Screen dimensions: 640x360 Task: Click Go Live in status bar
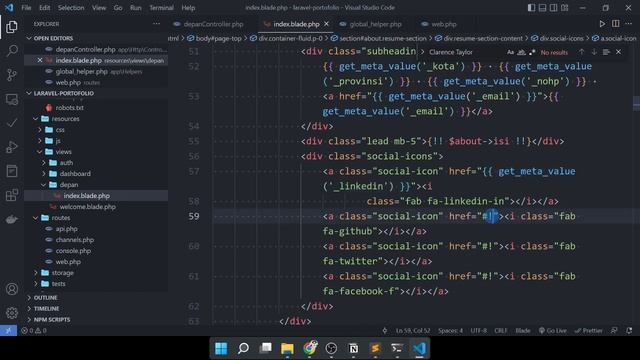click(x=553, y=331)
